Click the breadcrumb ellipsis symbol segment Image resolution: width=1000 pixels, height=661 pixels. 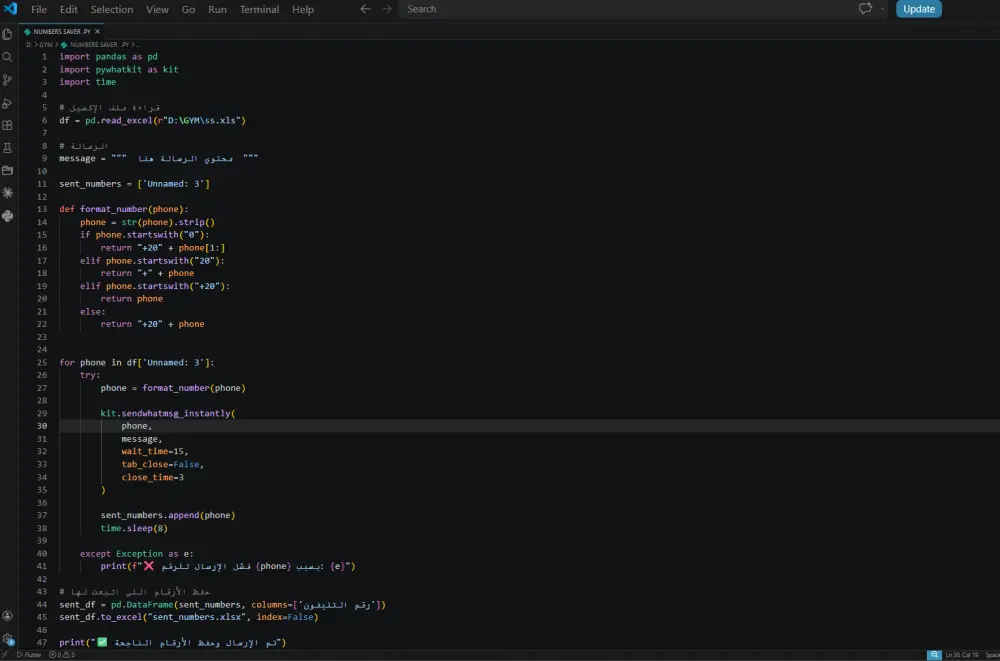139,45
